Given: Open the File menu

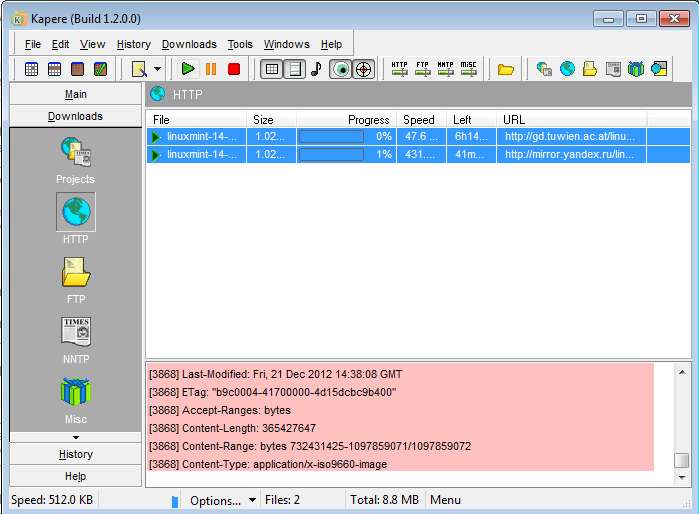Looking at the screenshot, I should coord(33,44).
